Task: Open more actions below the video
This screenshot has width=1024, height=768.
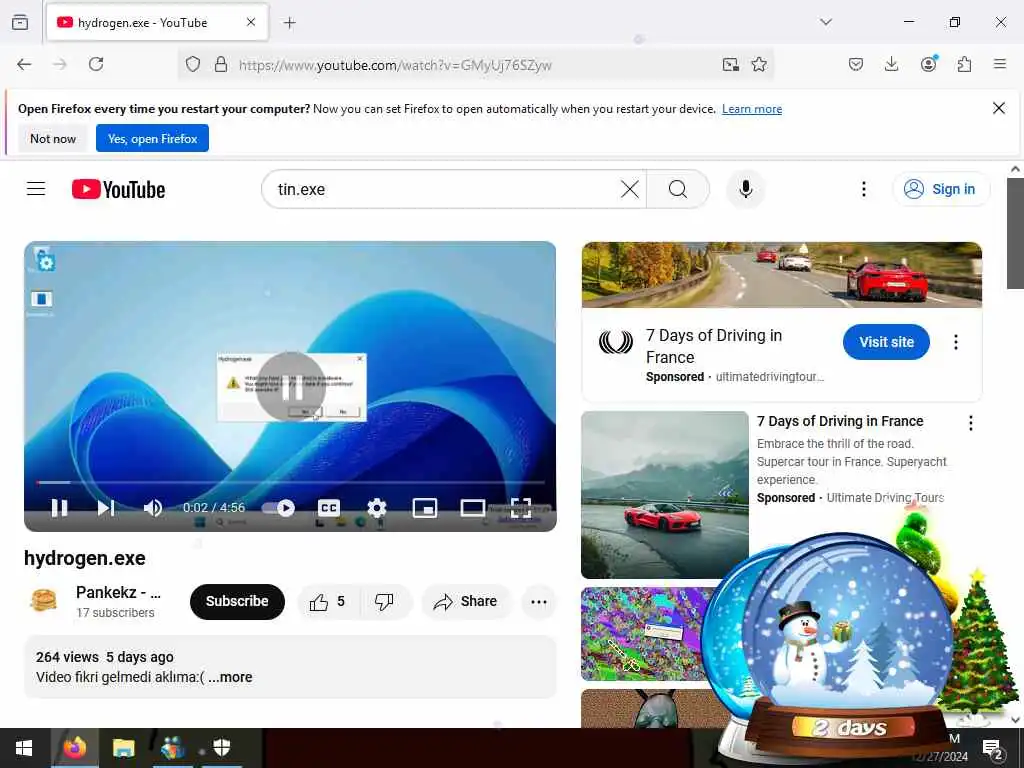Action: tap(539, 601)
